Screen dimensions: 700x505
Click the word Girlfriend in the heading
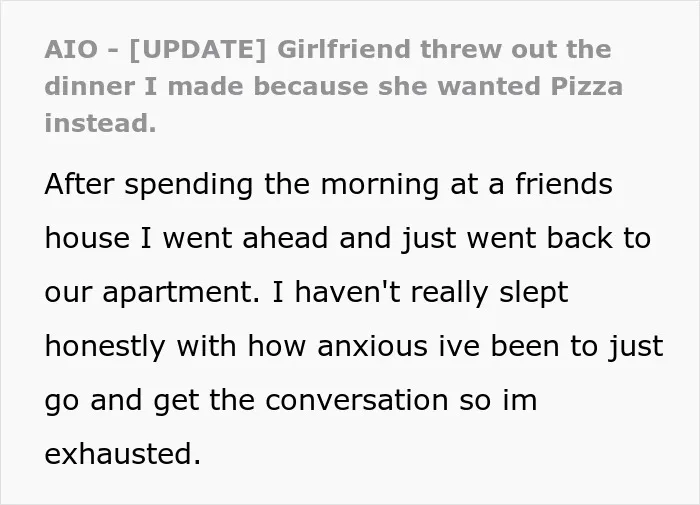click(x=344, y=49)
